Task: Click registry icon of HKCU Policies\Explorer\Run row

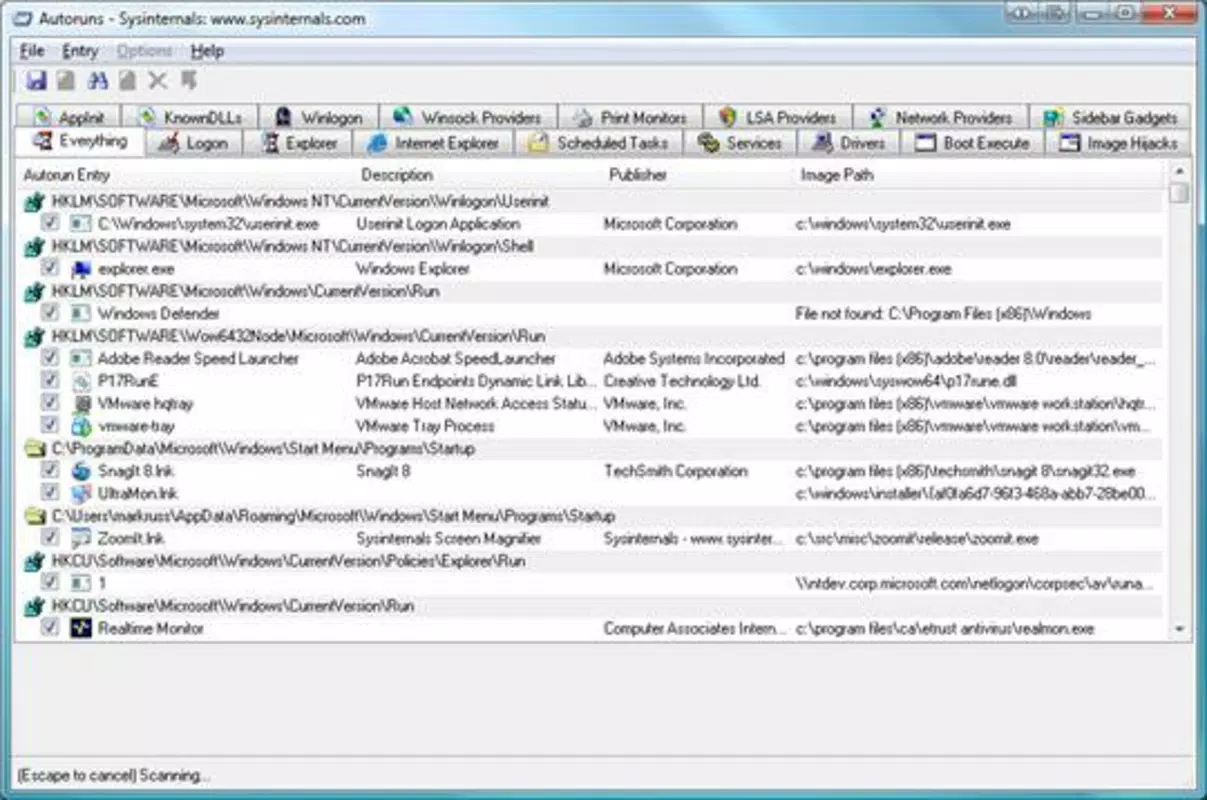Action: [36, 561]
